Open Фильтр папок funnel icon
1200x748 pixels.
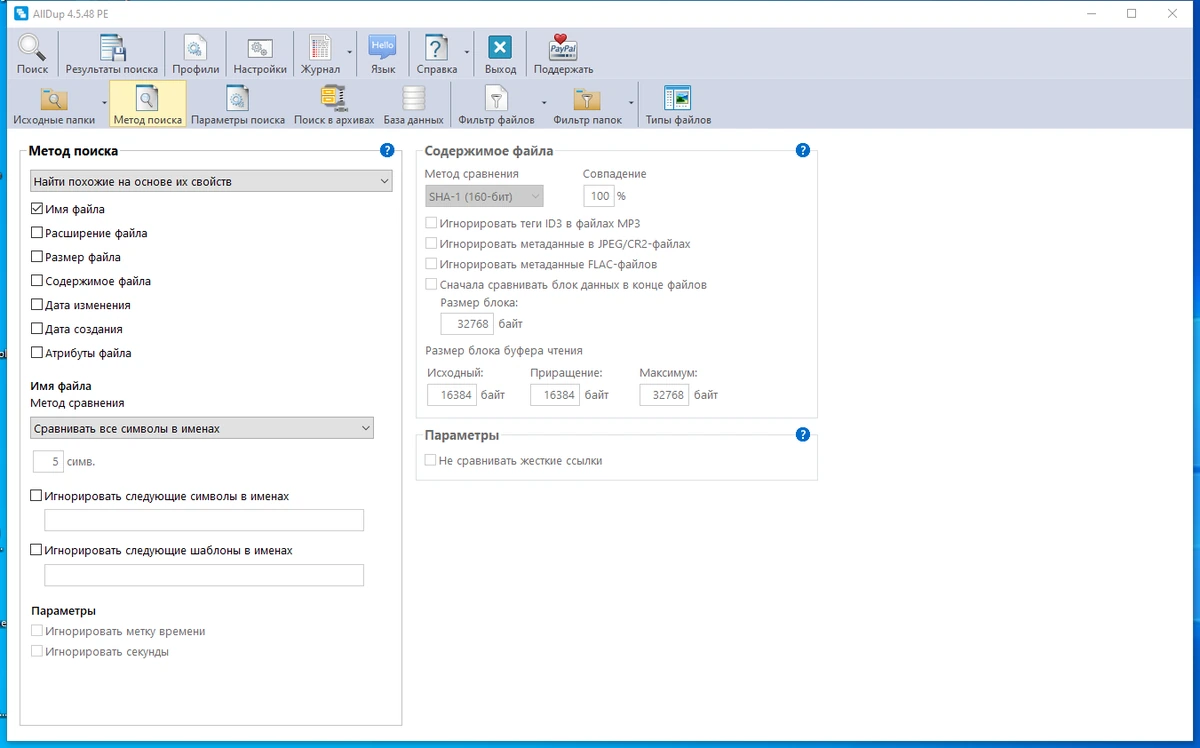(x=587, y=98)
